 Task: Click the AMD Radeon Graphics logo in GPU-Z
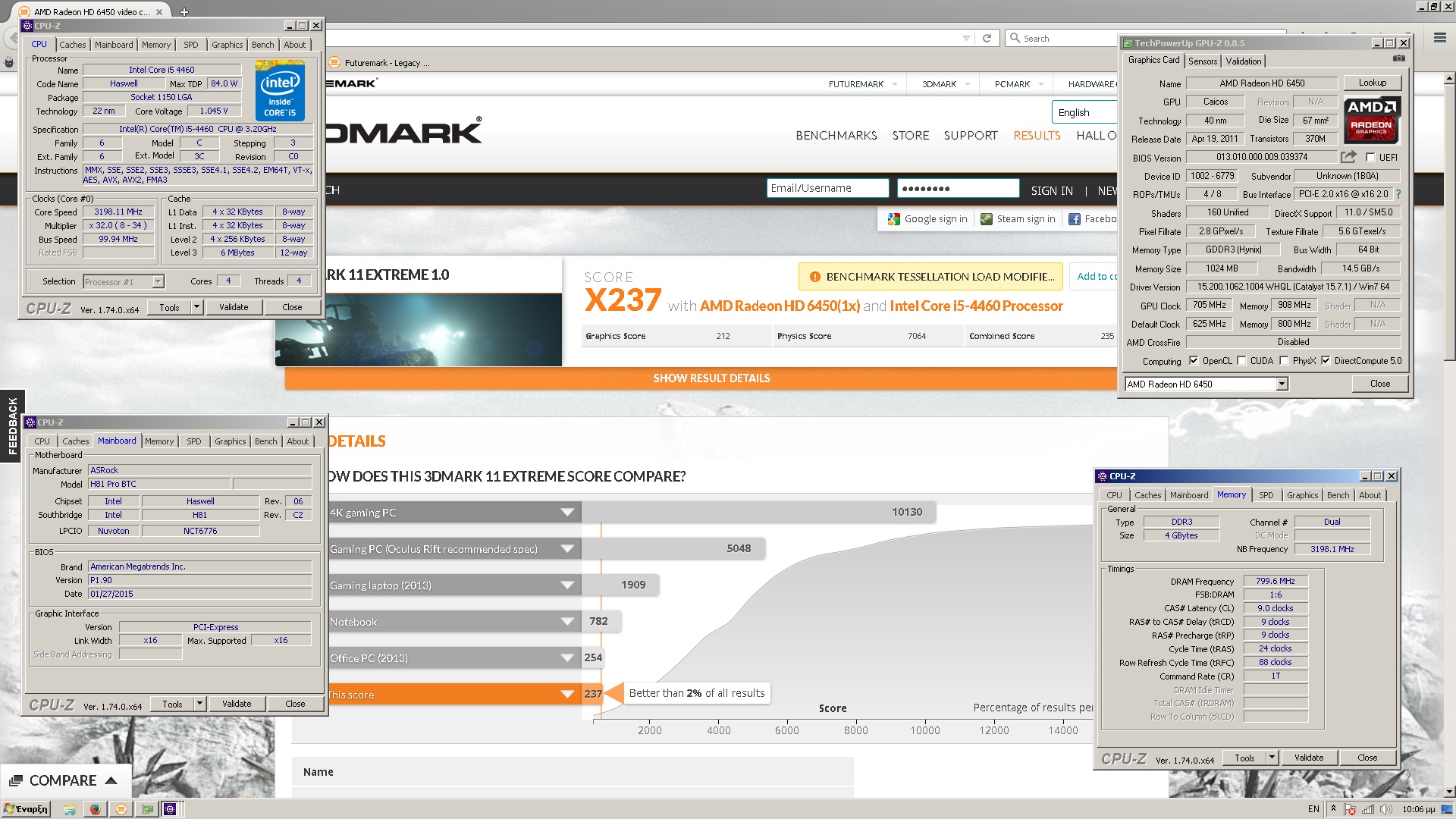pyautogui.click(x=1372, y=121)
